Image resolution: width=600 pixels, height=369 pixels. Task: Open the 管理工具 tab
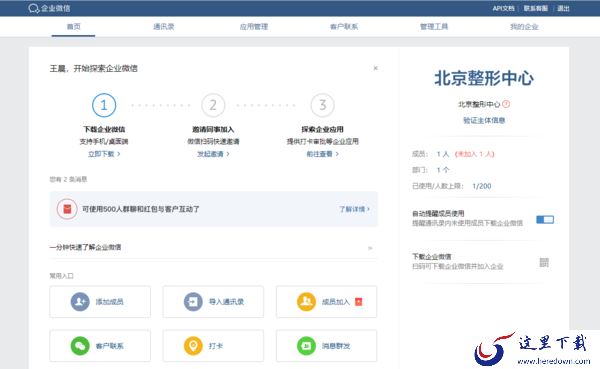click(x=434, y=26)
